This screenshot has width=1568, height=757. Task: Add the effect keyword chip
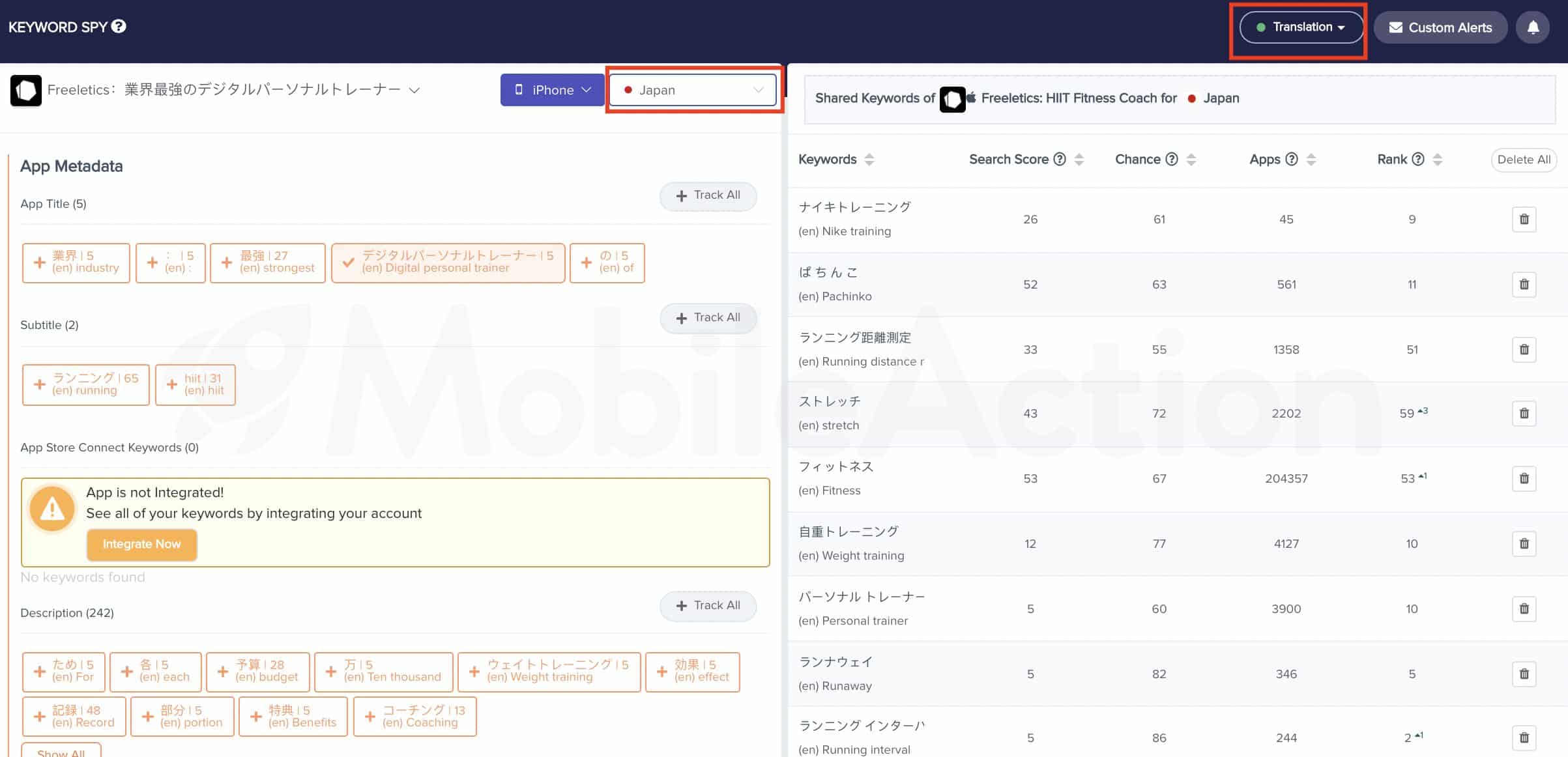693,672
